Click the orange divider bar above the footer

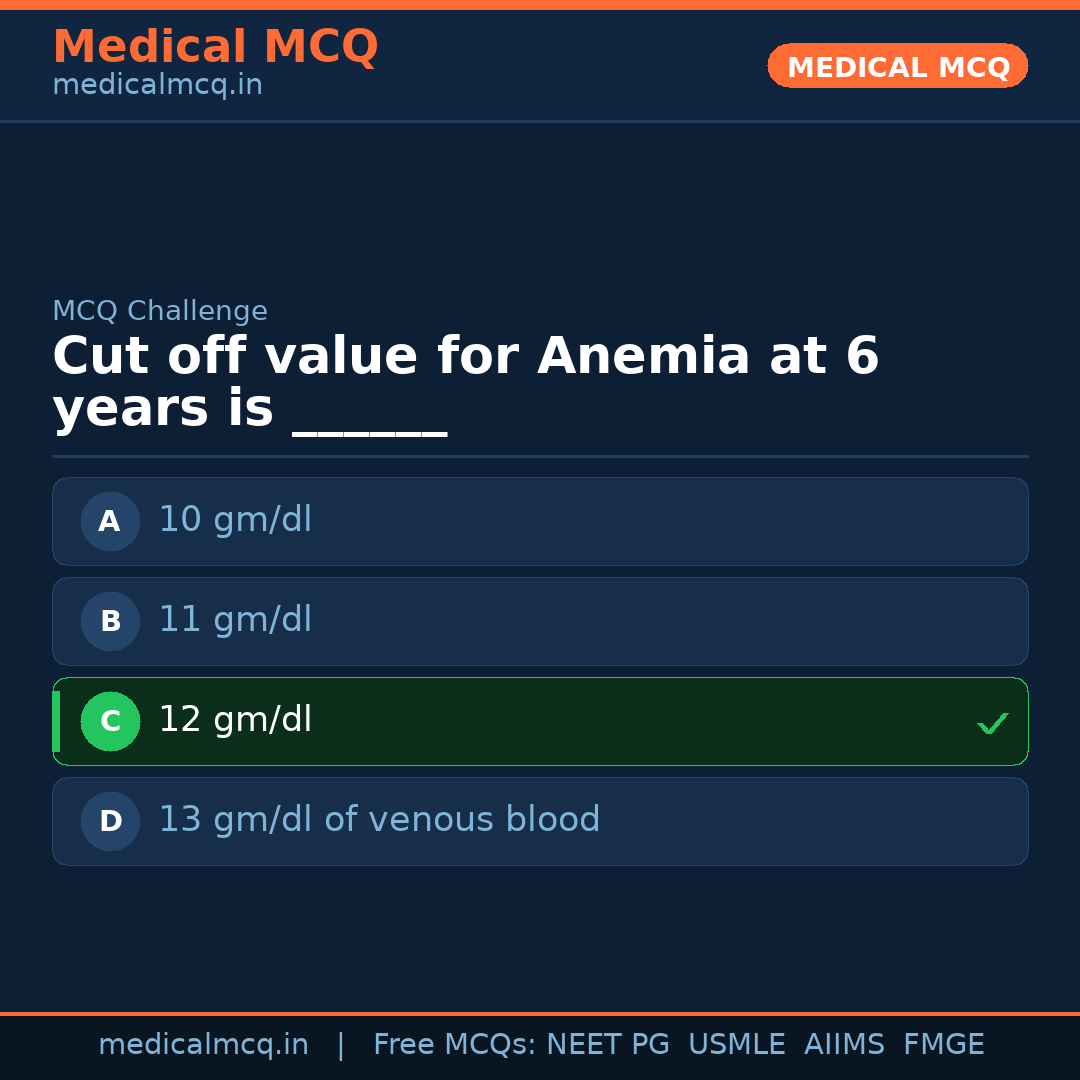tap(540, 1012)
